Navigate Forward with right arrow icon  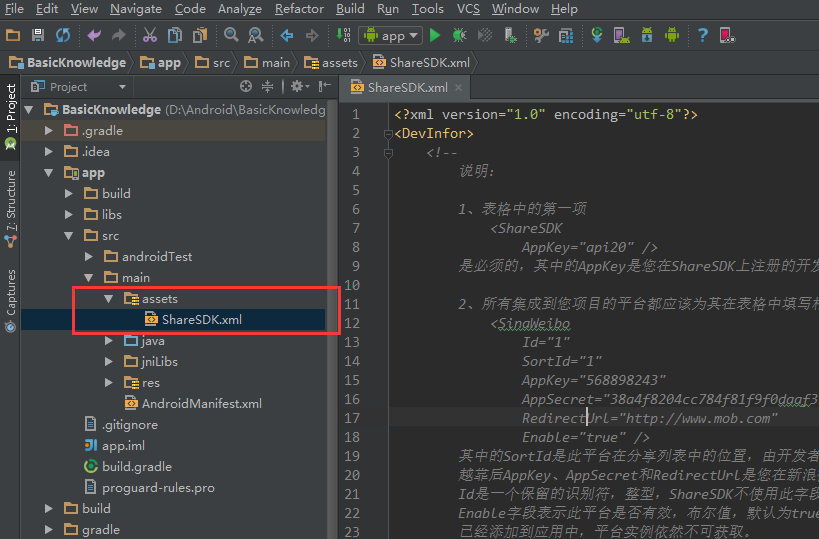312,36
